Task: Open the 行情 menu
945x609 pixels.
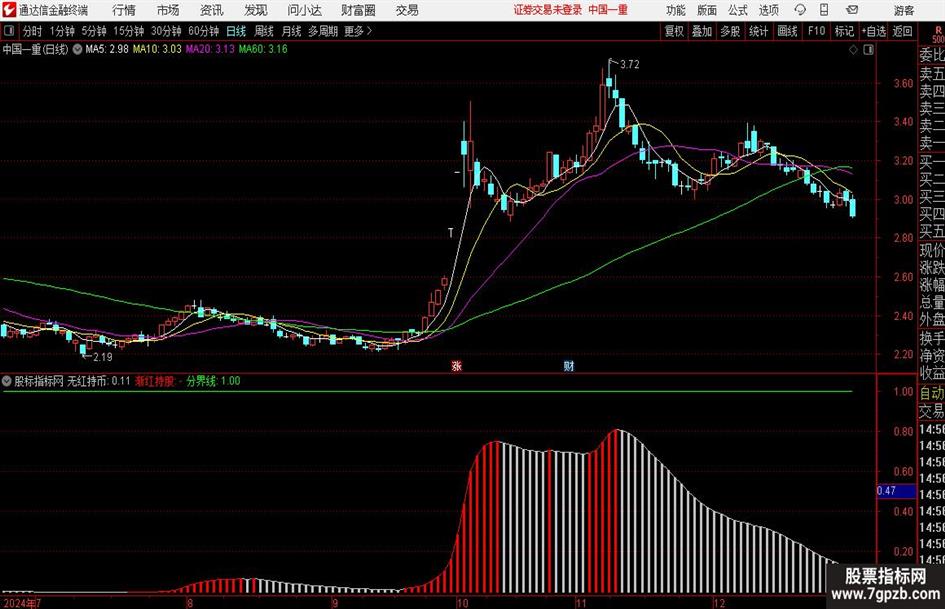Action: pyautogui.click(x=124, y=10)
